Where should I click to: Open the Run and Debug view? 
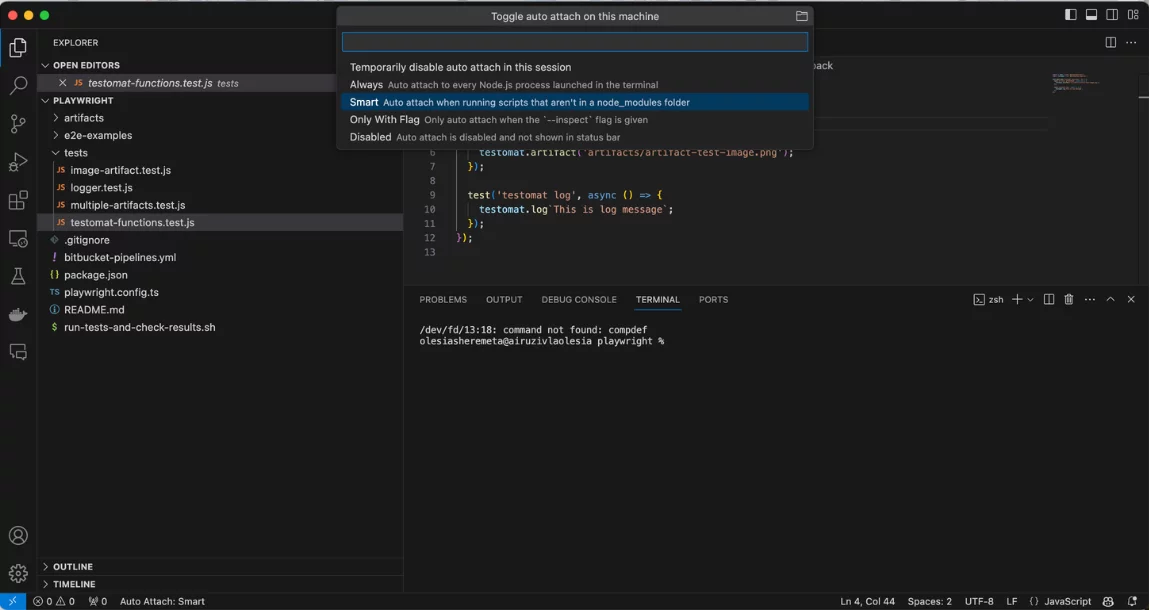tap(18, 162)
